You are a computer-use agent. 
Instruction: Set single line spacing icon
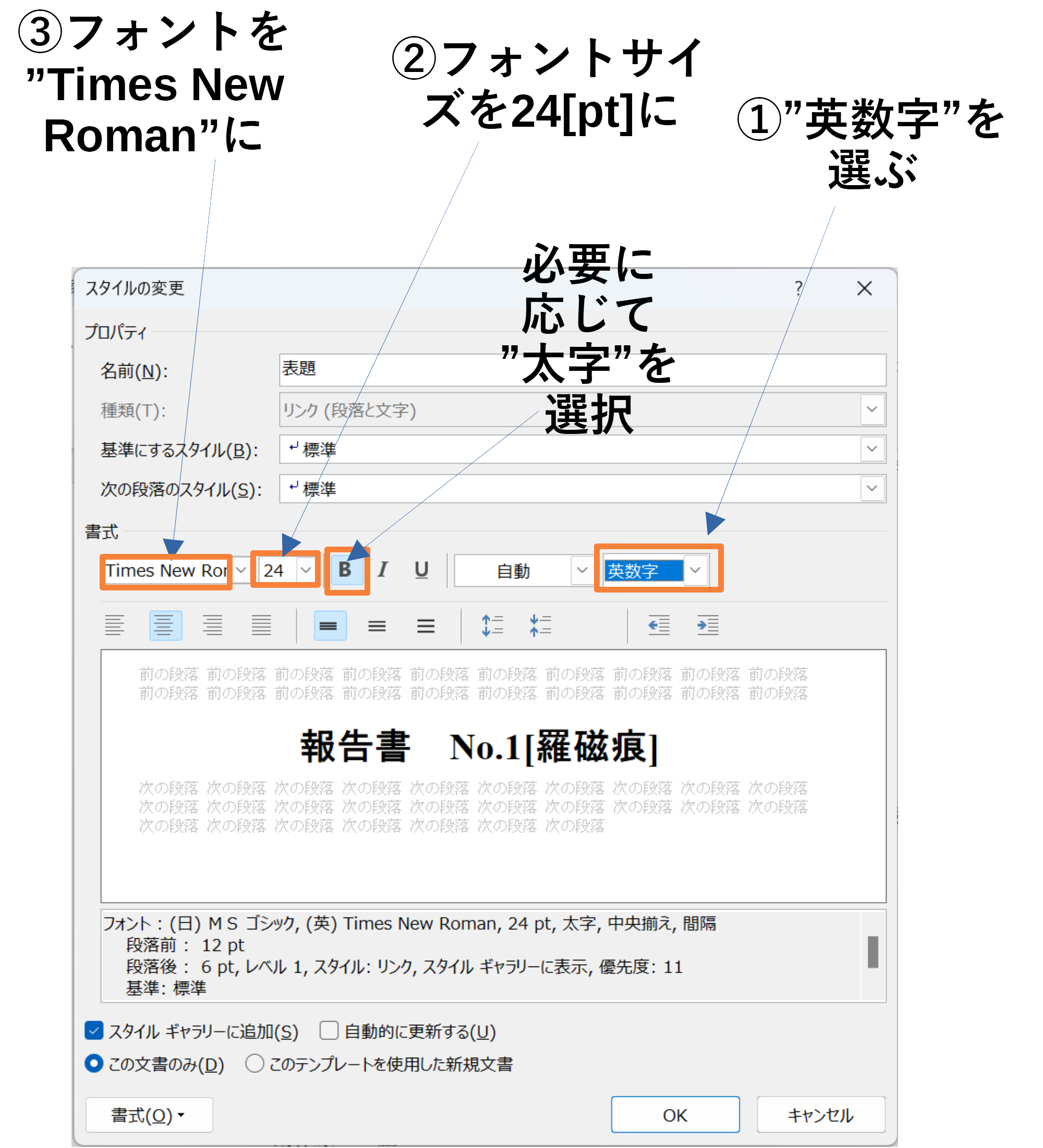click(x=330, y=626)
